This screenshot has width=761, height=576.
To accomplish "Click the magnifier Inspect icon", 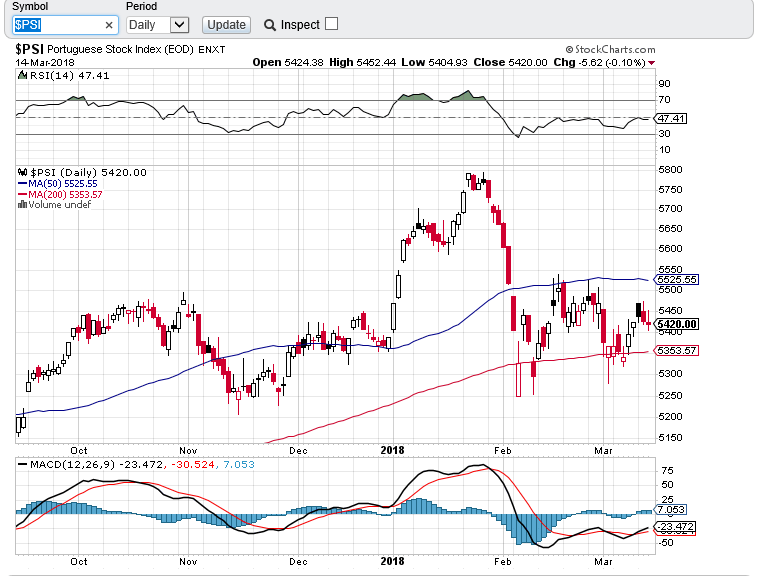I will pos(269,25).
